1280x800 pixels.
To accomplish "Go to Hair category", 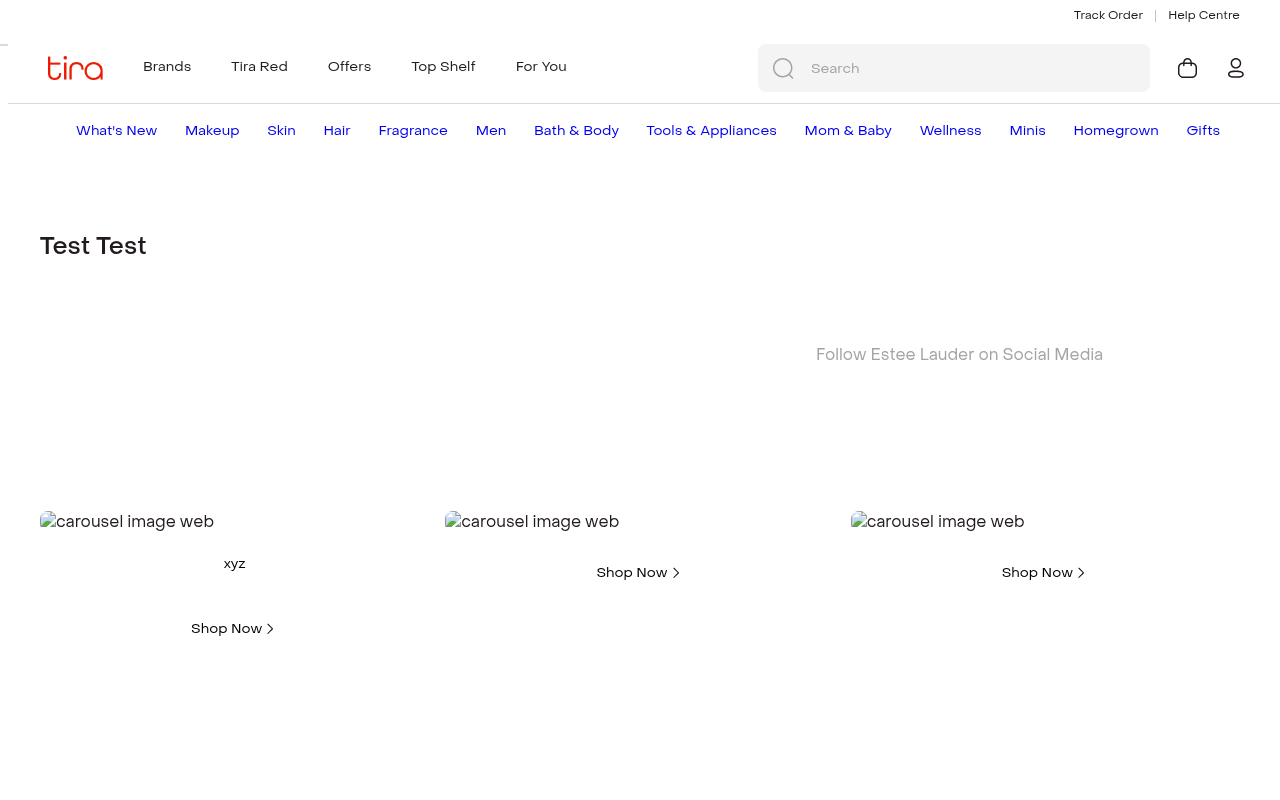I will (337, 131).
